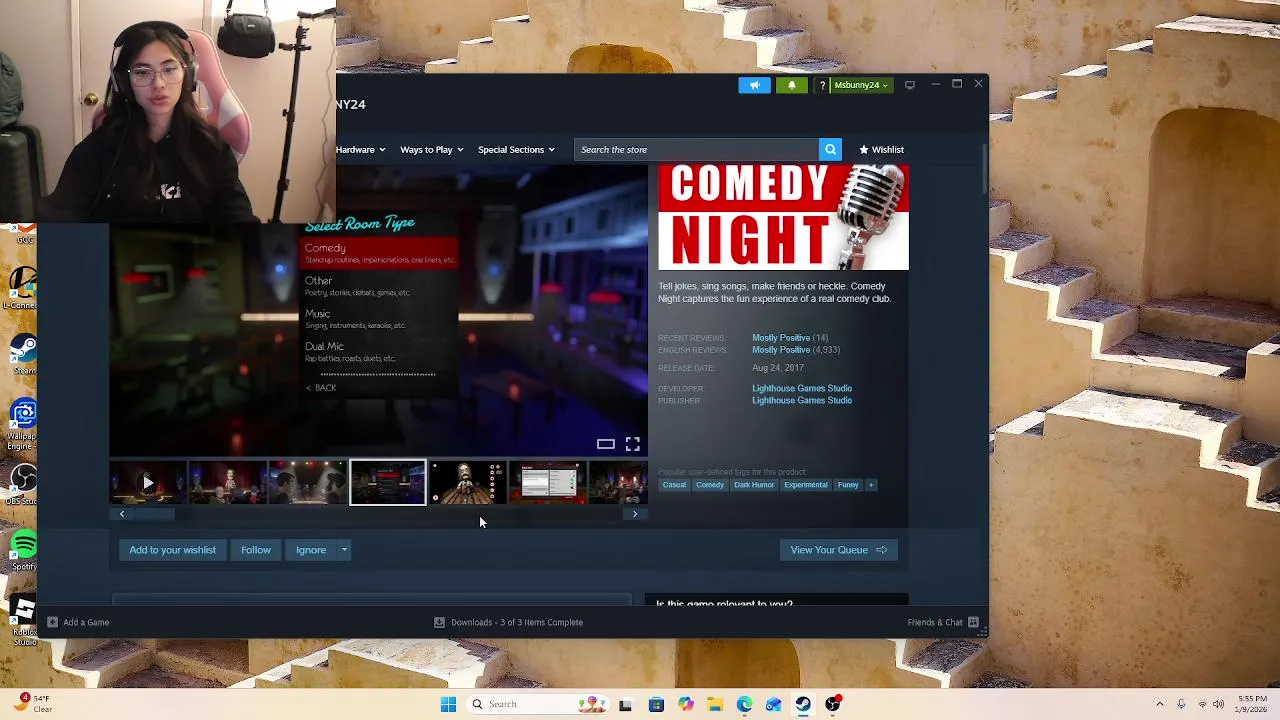Open the Roblox Studio desktop shortcut
Image resolution: width=1280 pixels, height=720 pixels.
23,618
